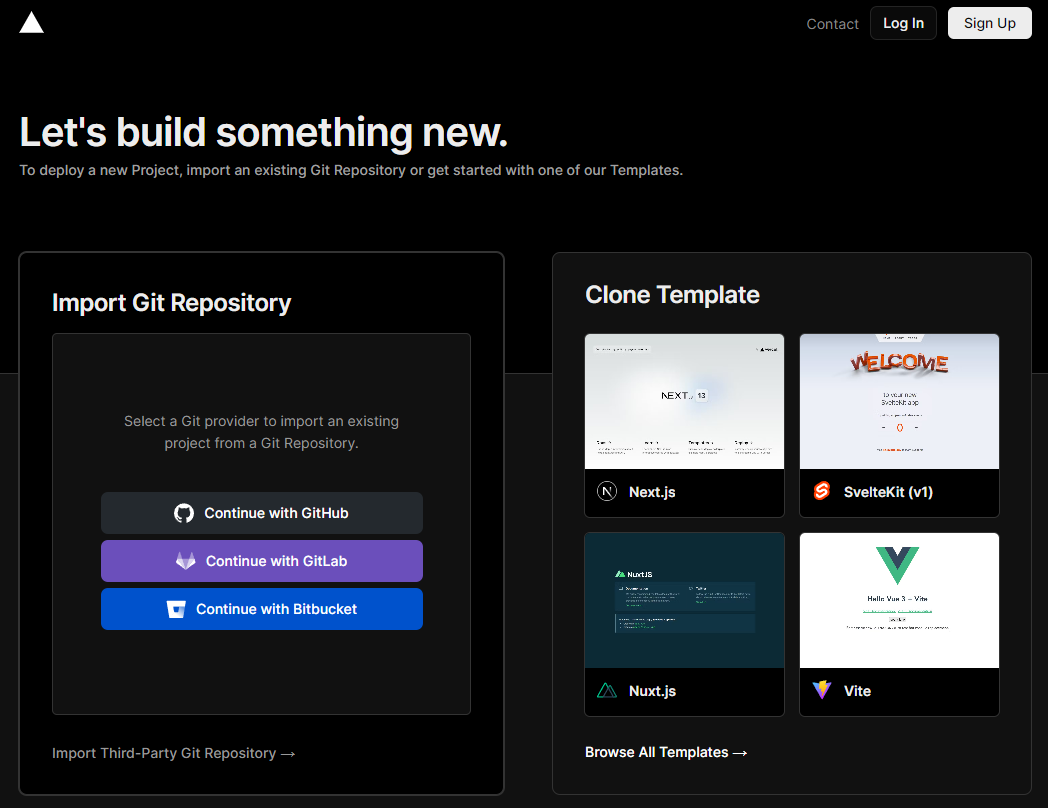Viewport: 1048px width, 808px height.
Task: Click the GitLab fox icon
Action: (x=185, y=561)
